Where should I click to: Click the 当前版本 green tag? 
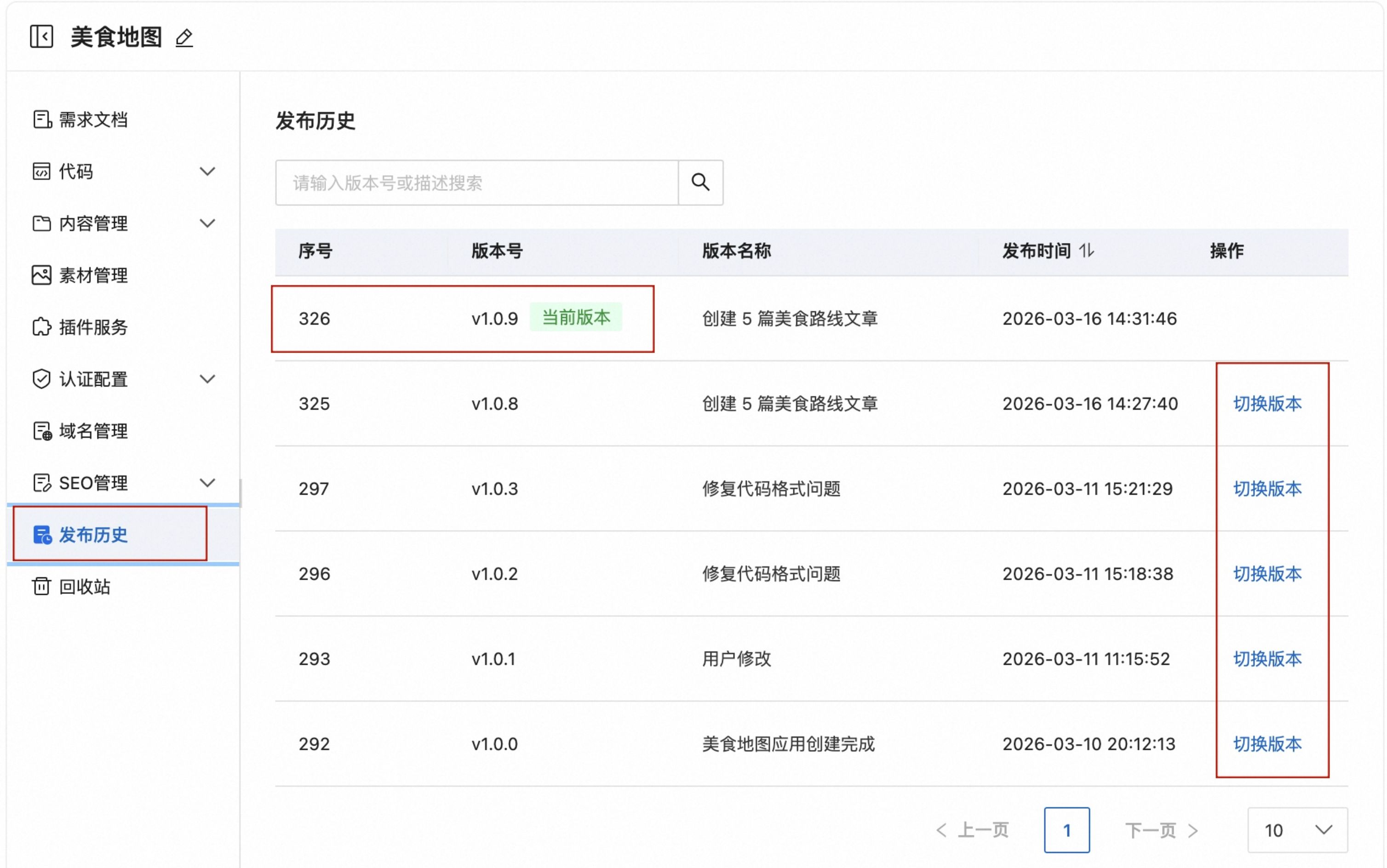575,317
